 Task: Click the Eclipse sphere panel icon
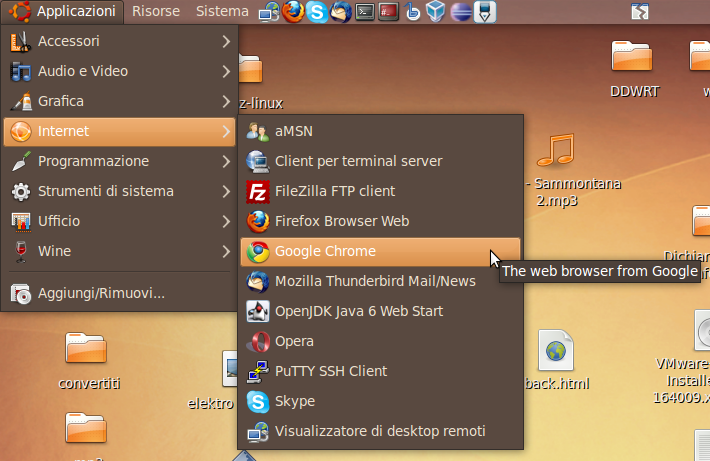point(461,12)
